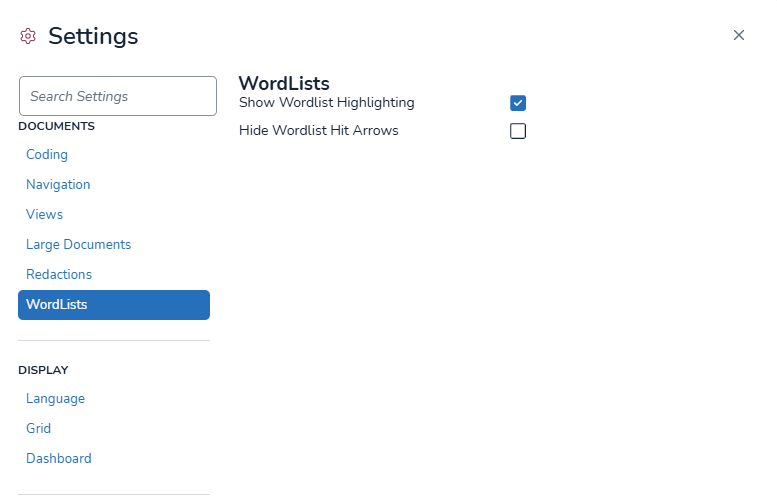The width and height of the screenshot is (777, 498).
Task: Go to Grid display settings
Action: [x=38, y=429]
